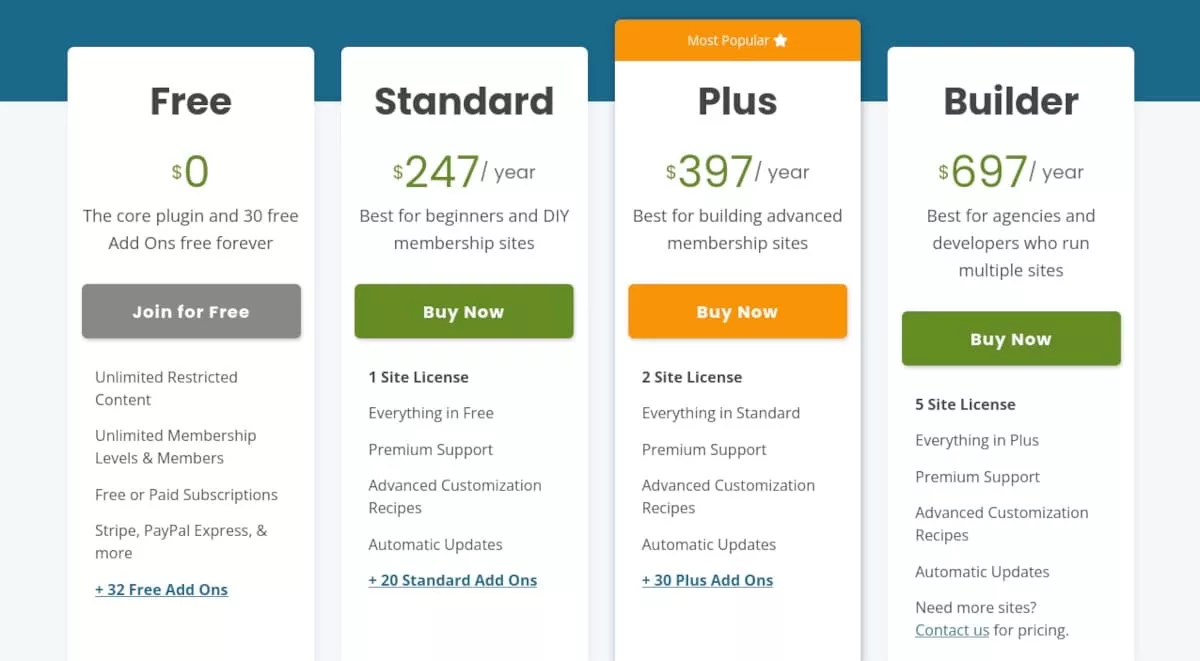The width and height of the screenshot is (1200, 661).
Task: Click the $697 / year price
Action: [1011, 172]
